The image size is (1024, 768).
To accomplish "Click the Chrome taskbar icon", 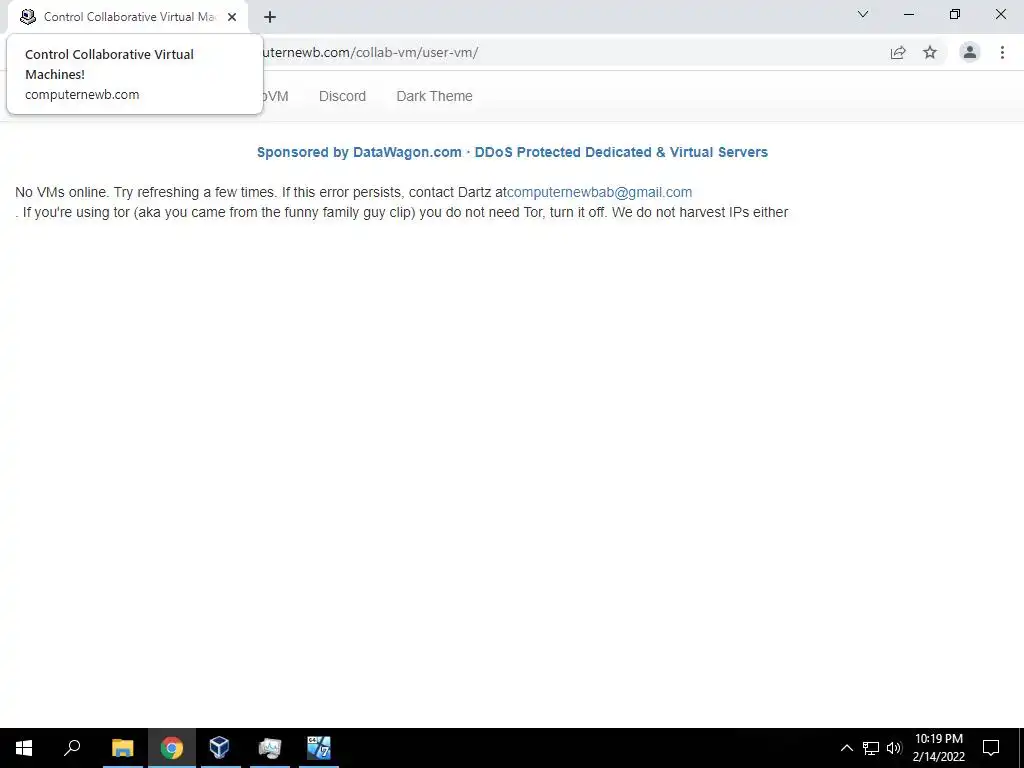I will pyautogui.click(x=172, y=748).
